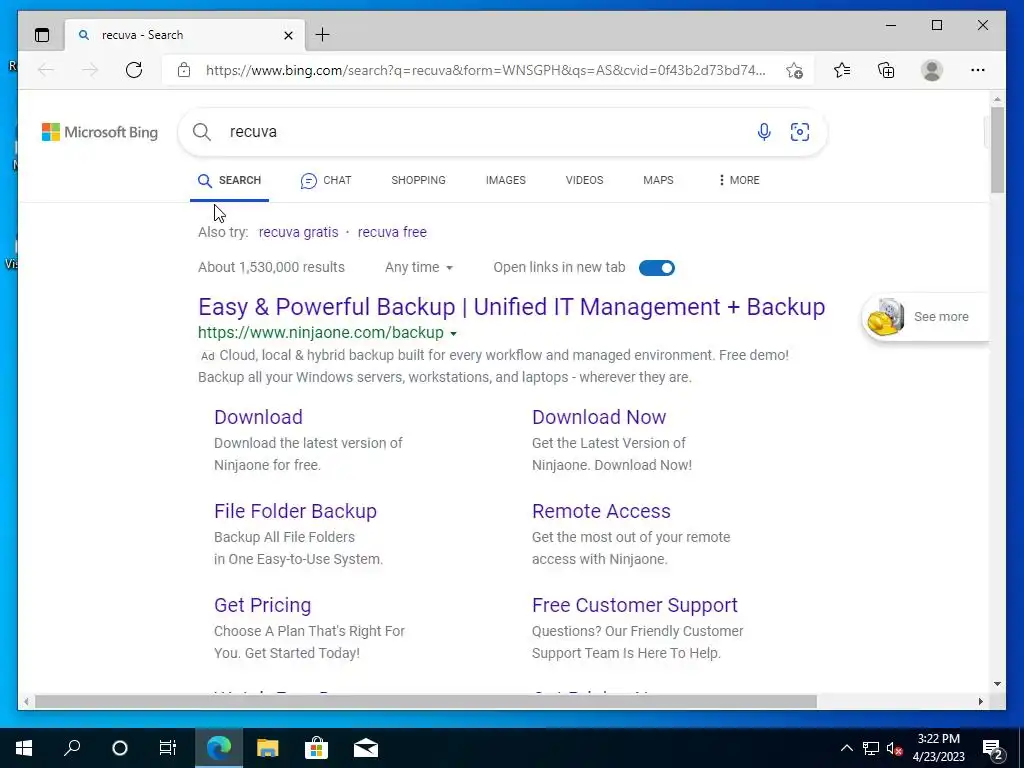
Task: Expand the ninjaone URL dropdown arrow
Action: click(x=453, y=333)
